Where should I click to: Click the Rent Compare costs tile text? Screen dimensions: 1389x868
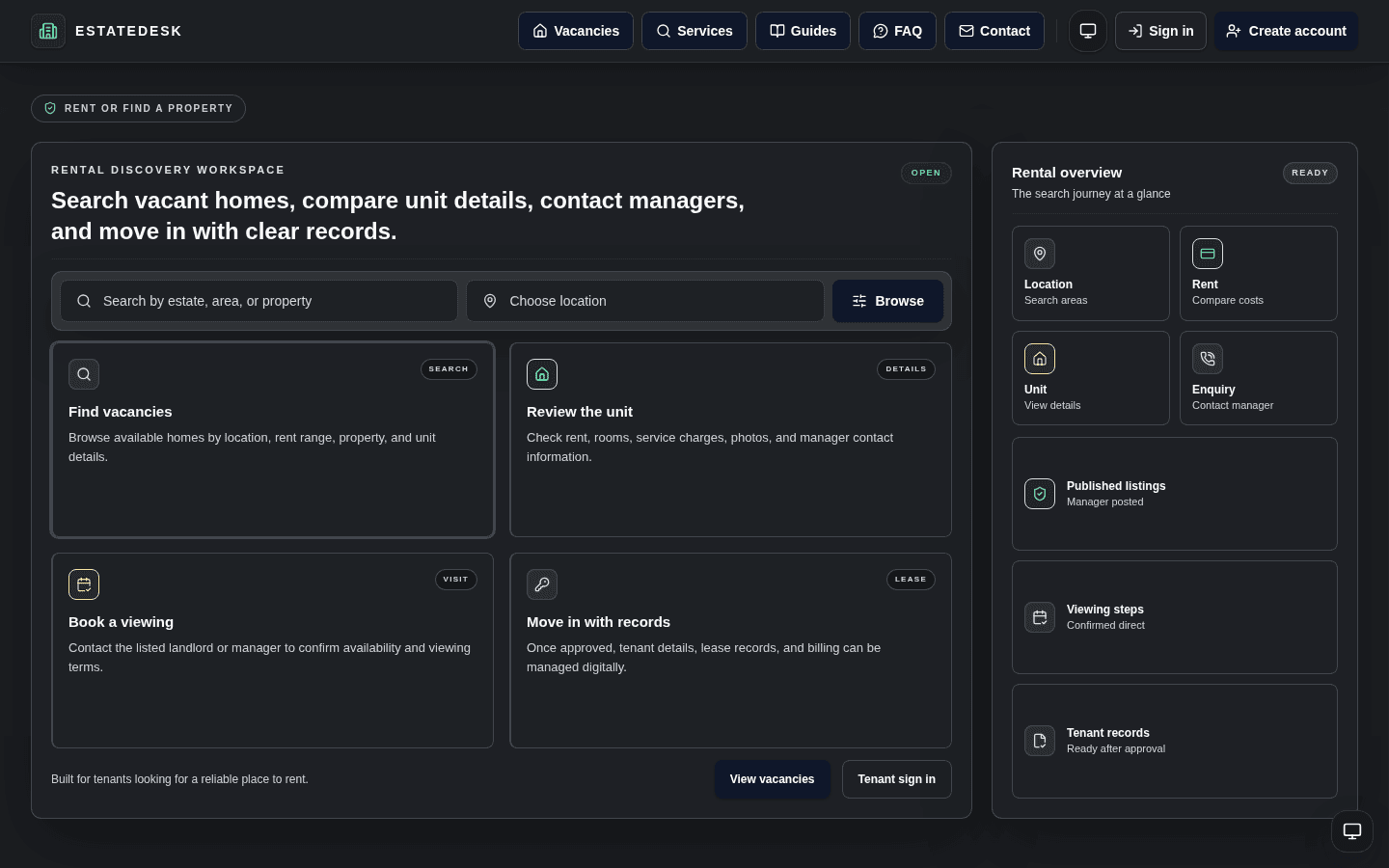pyautogui.click(x=1228, y=292)
